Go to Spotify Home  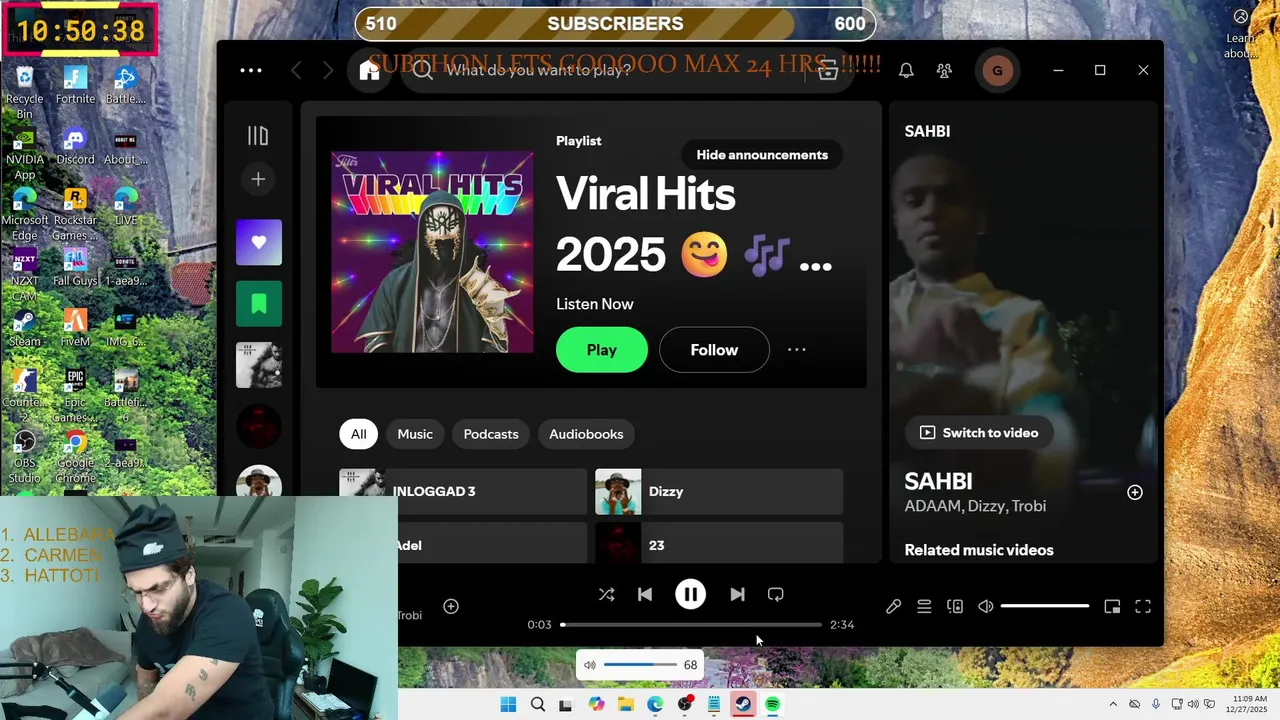(x=370, y=70)
